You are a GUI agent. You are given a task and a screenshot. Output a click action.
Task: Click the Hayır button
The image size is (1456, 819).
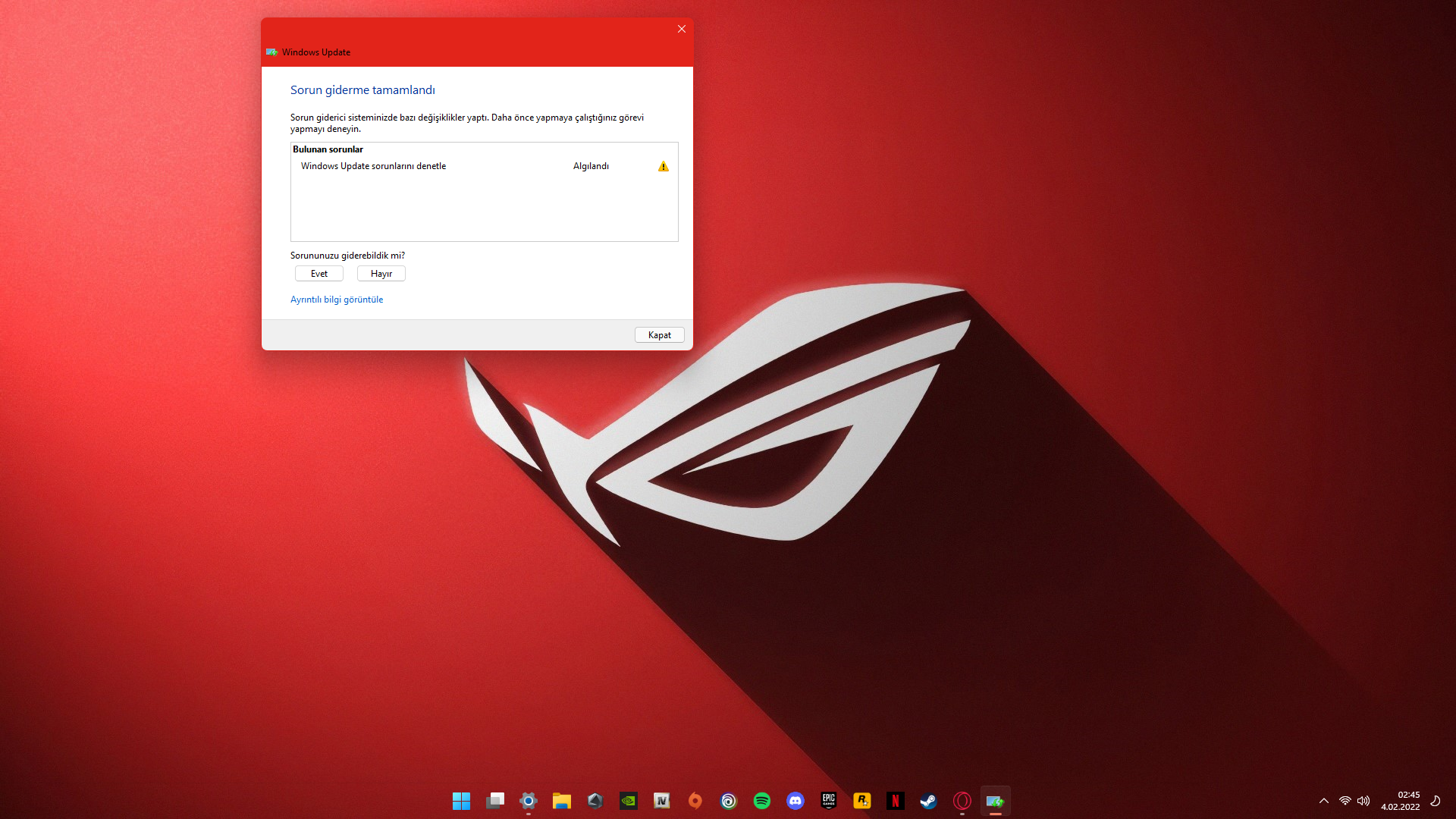(x=381, y=274)
